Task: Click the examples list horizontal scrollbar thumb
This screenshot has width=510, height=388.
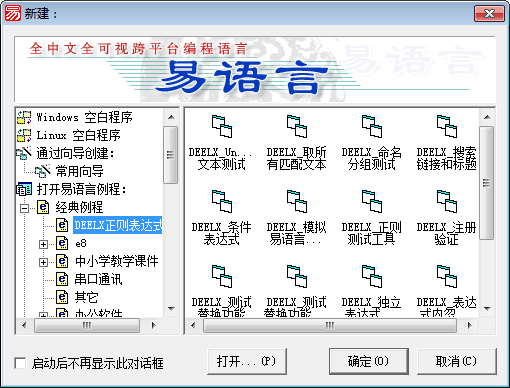Action: coord(330,325)
